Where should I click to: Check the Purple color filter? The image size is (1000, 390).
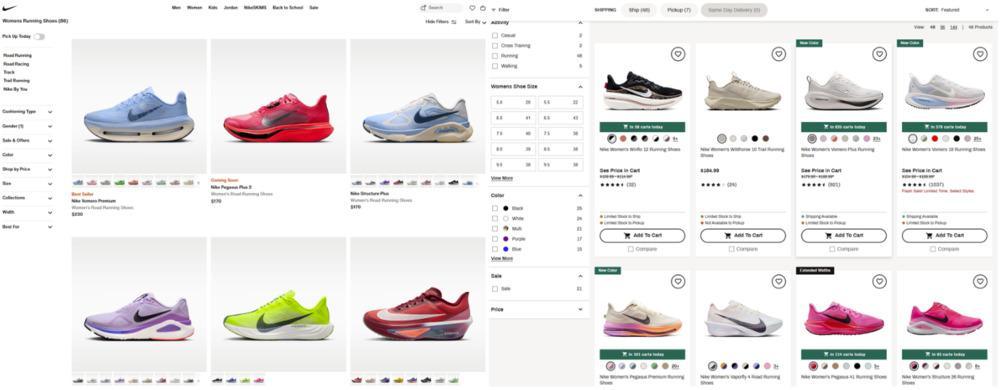coord(495,239)
